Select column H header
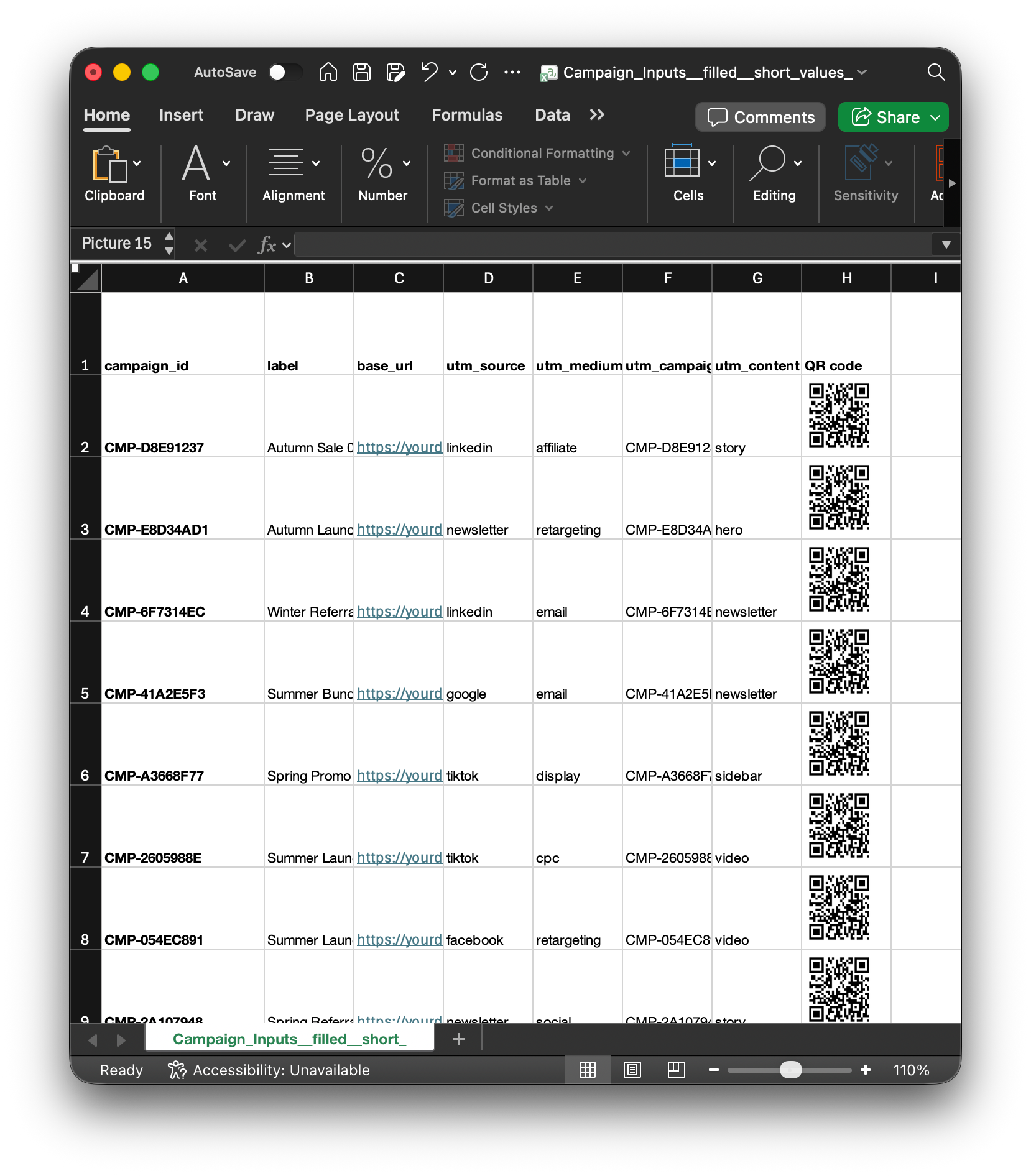1031x1176 pixels. point(846,278)
